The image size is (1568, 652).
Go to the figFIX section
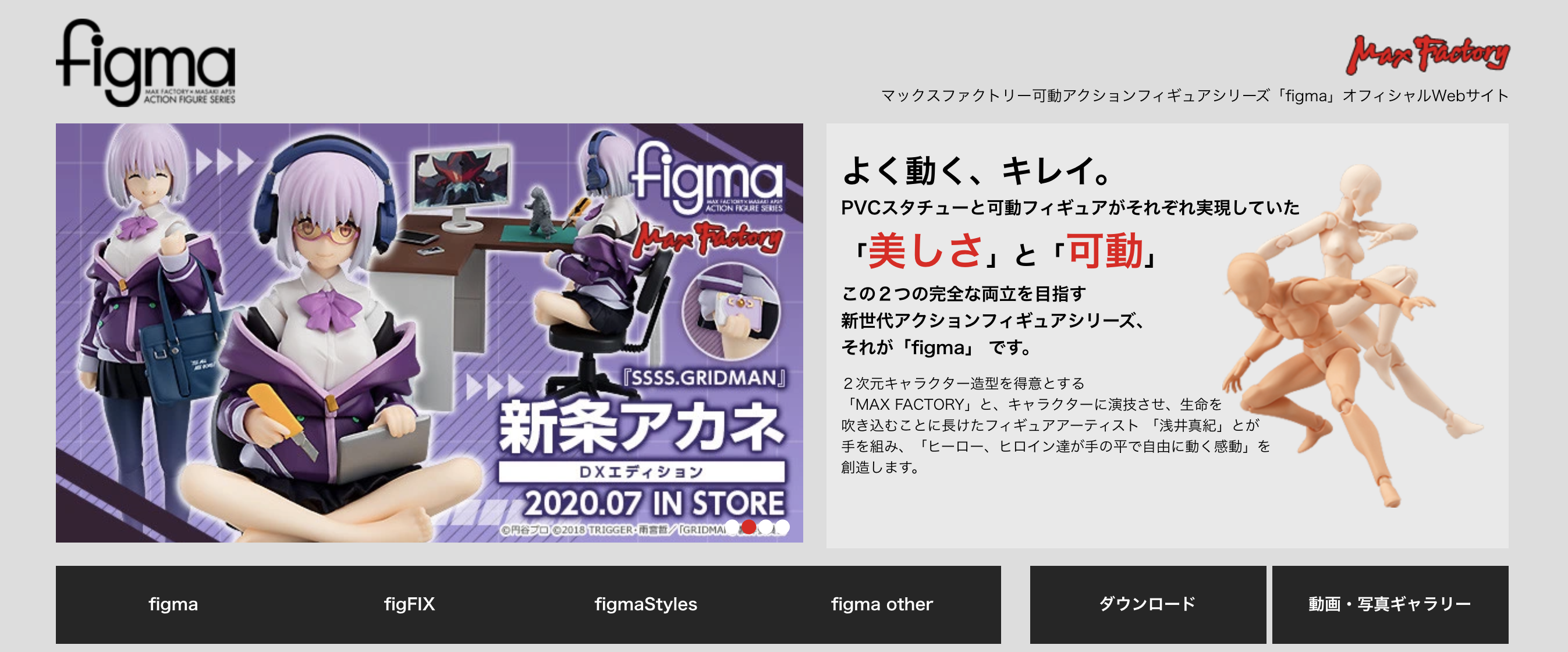click(410, 604)
